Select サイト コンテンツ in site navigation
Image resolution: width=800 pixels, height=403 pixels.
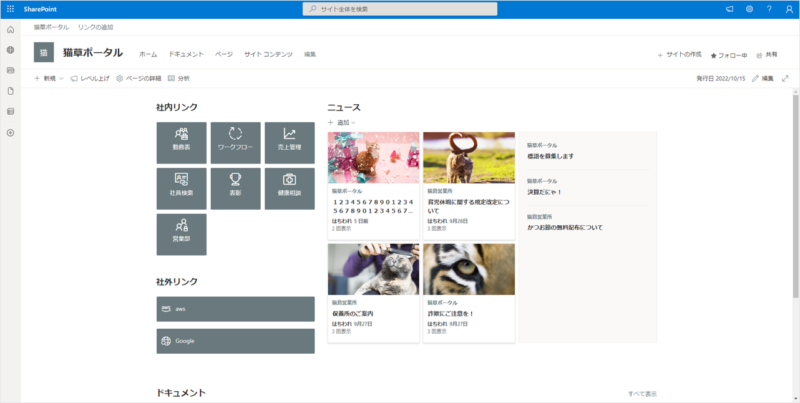pos(268,53)
